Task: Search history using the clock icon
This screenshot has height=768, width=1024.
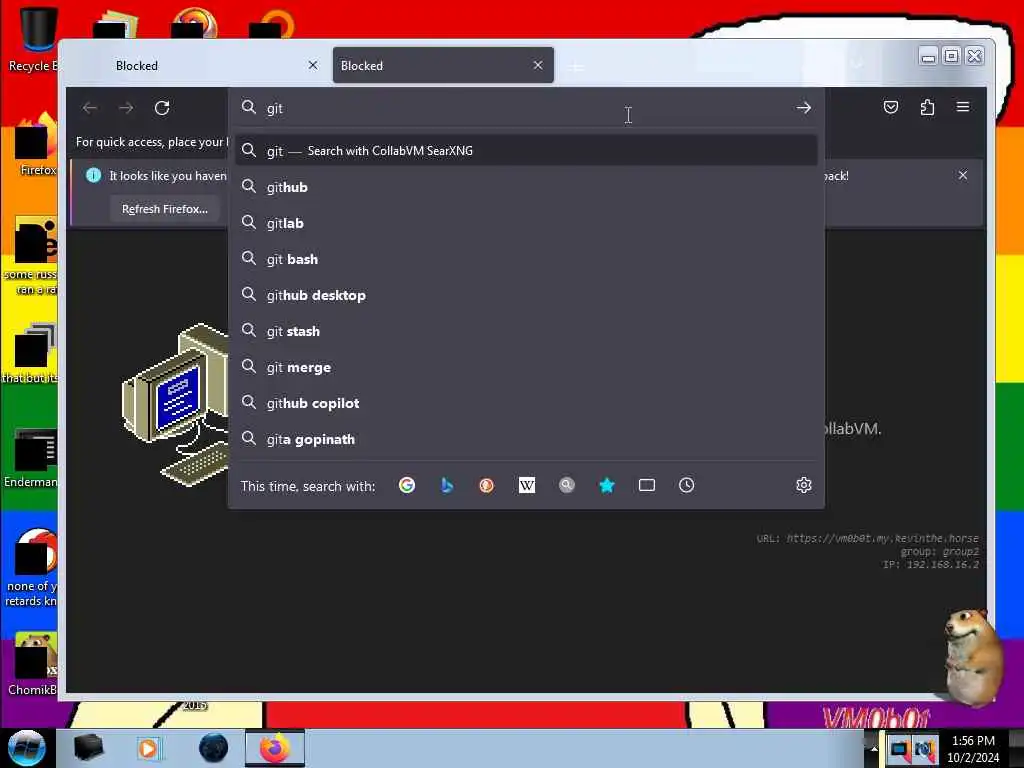Action: (686, 485)
